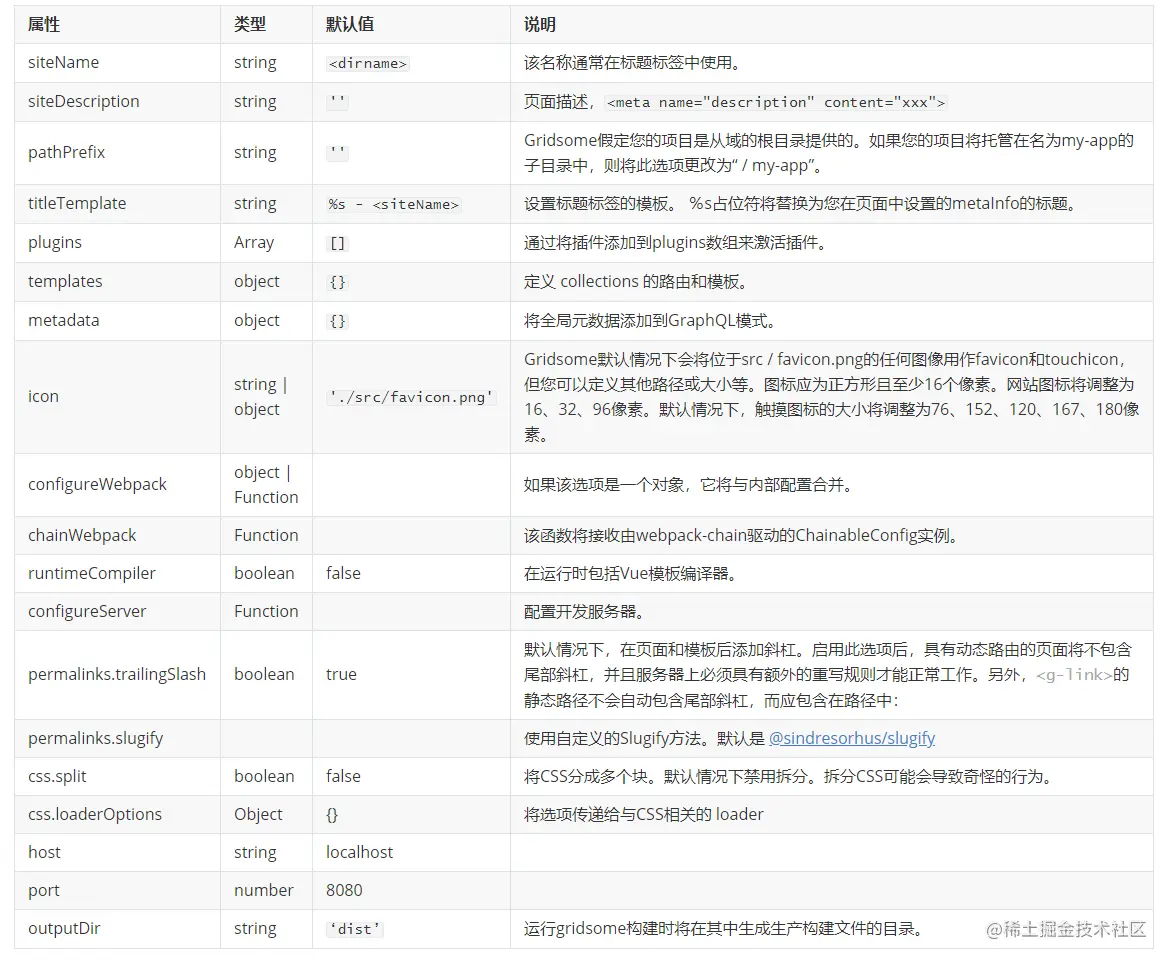The image size is (1172, 965).
Task: Select the chainWebpack property cell
Action: click(117, 535)
